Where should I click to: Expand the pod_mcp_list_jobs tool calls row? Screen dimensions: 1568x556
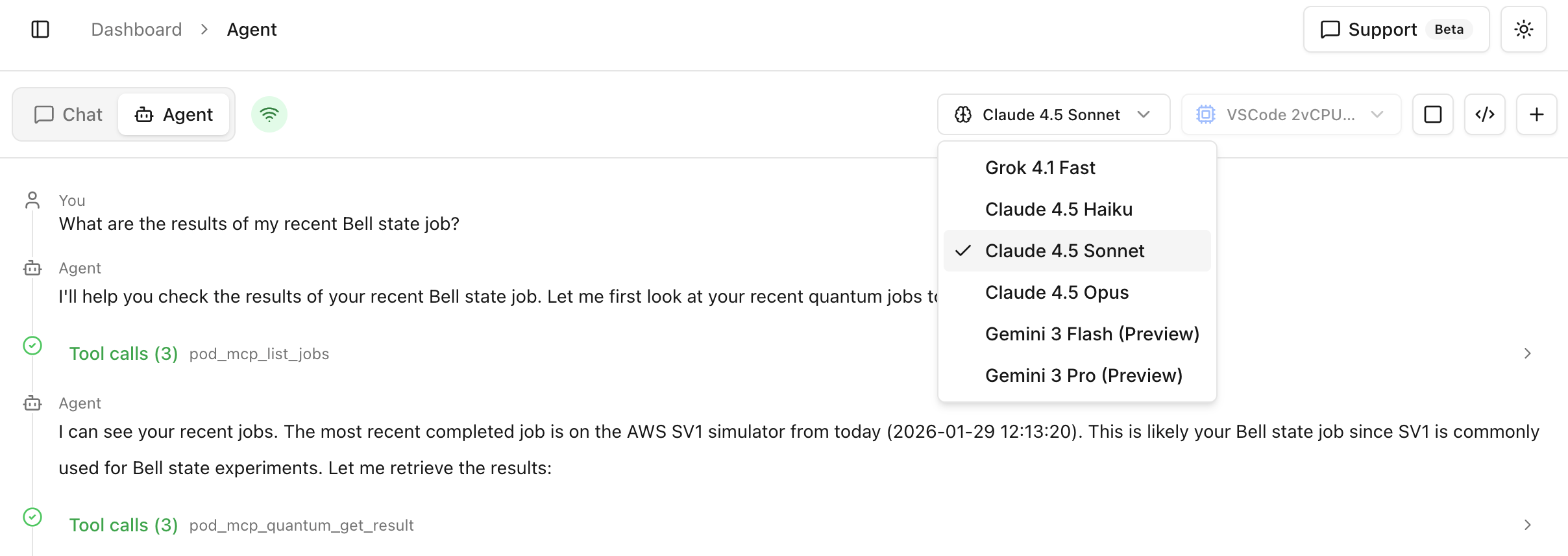1527,353
